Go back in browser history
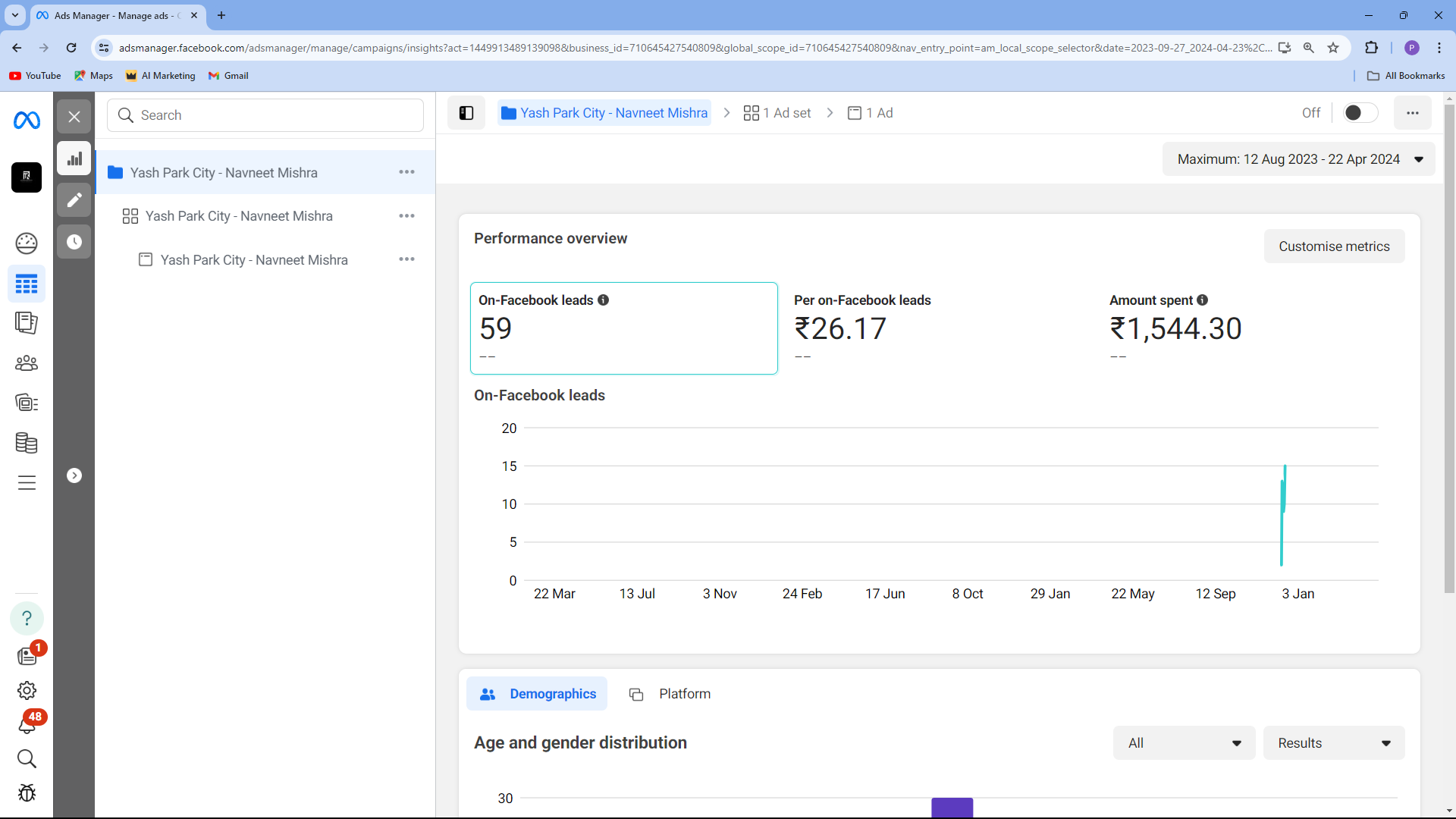Viewport: 1456px width, 819px height. 17,48
